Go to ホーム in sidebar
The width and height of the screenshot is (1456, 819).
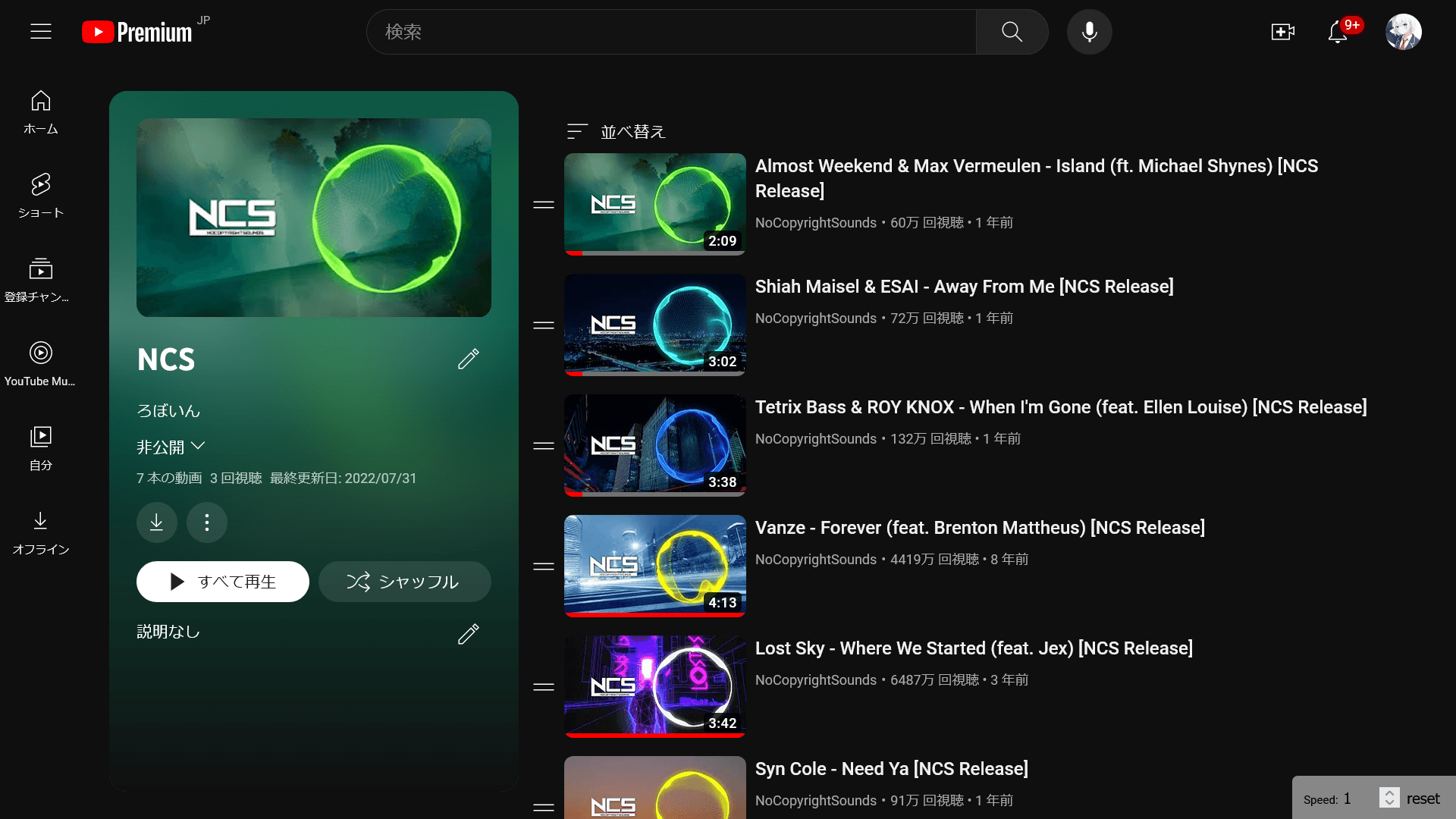[x=41, y=112]
